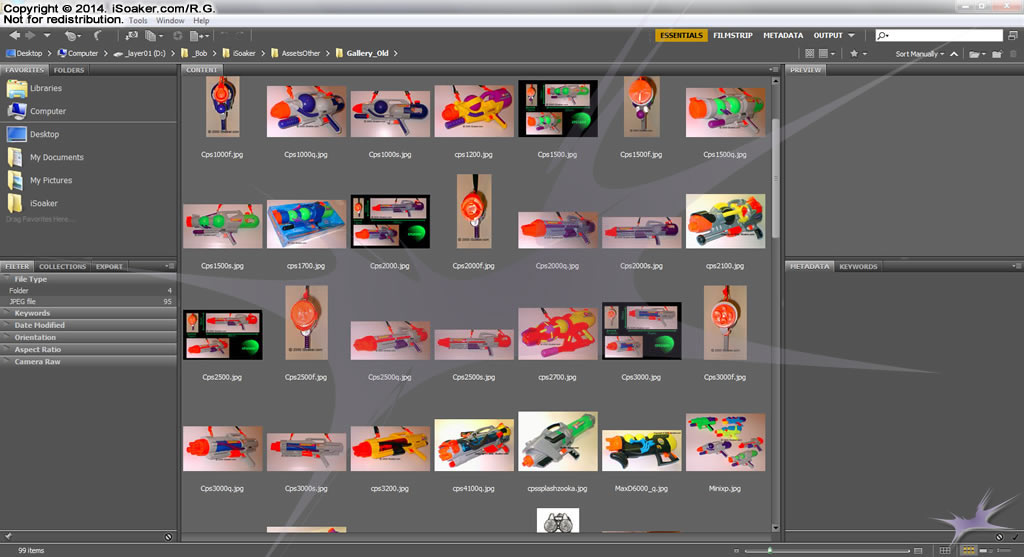
Task: Select the Cps1000q.jpg thumbnail
Action: click(x=306, y=111)
